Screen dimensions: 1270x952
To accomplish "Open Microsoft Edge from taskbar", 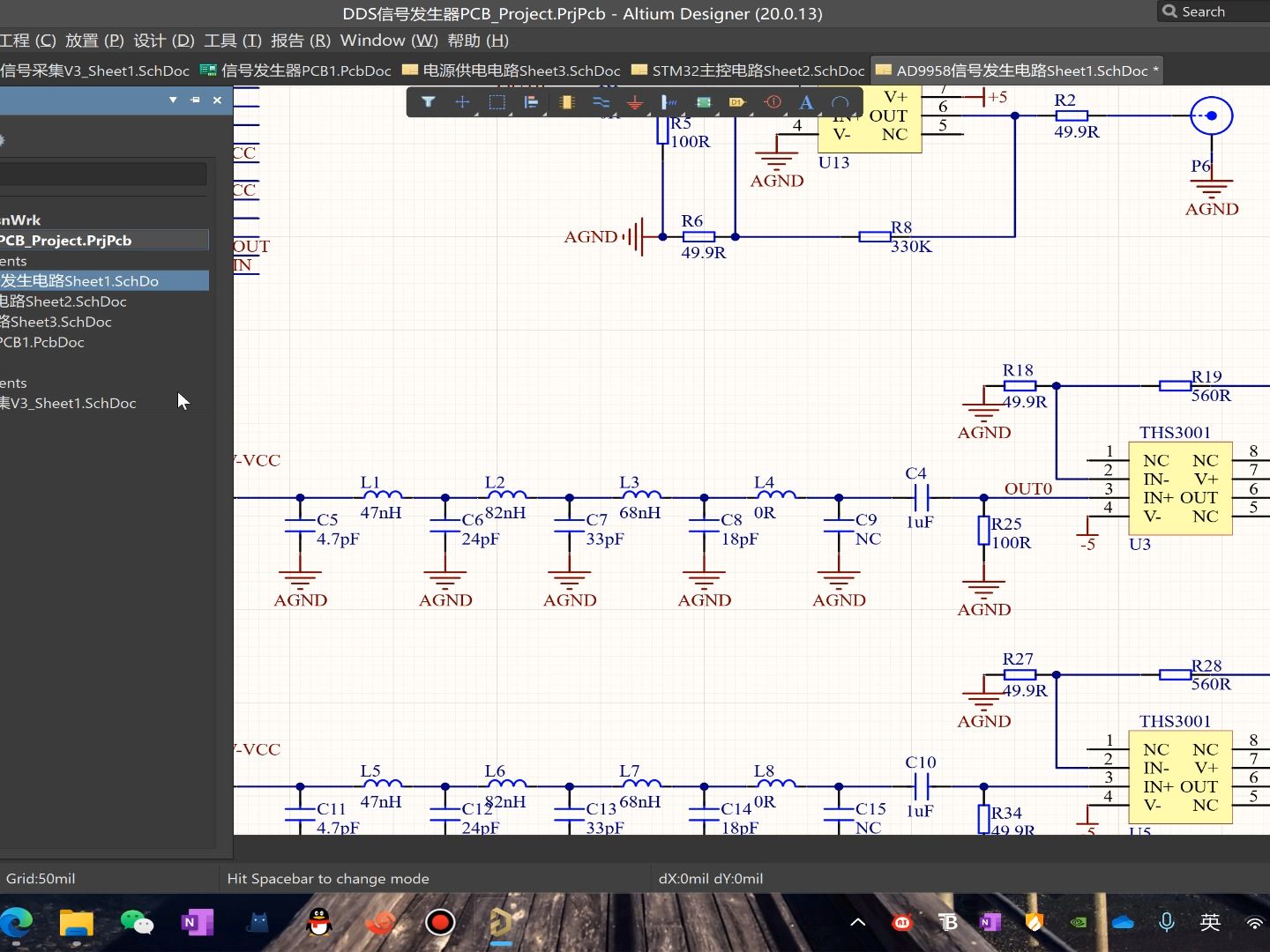I will (x=17, y=923).
